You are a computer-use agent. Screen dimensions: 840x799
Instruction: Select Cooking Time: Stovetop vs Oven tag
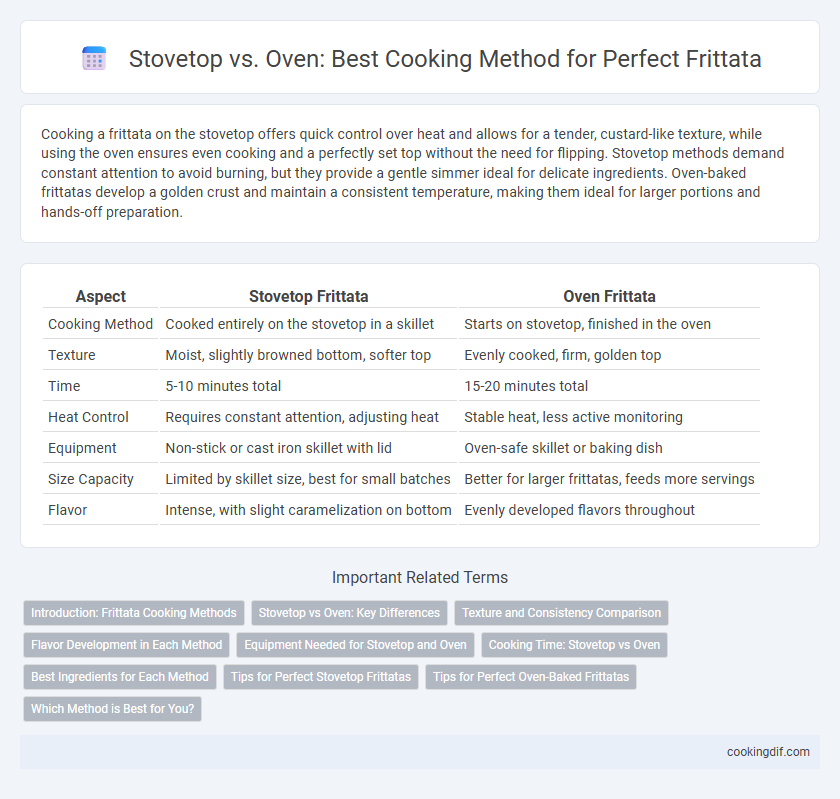point(574,645)
